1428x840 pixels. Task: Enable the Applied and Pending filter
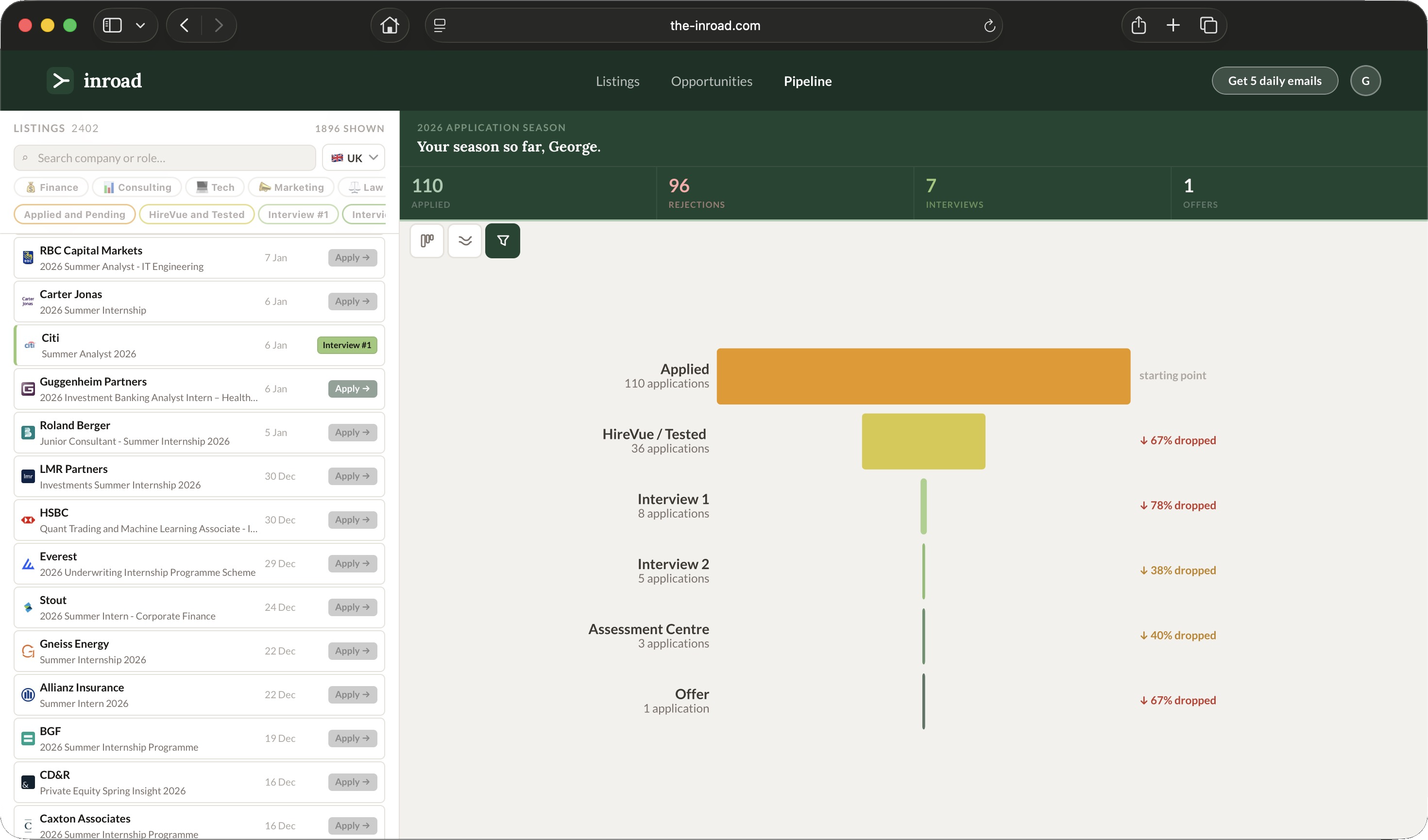click(x=74, y=215)
